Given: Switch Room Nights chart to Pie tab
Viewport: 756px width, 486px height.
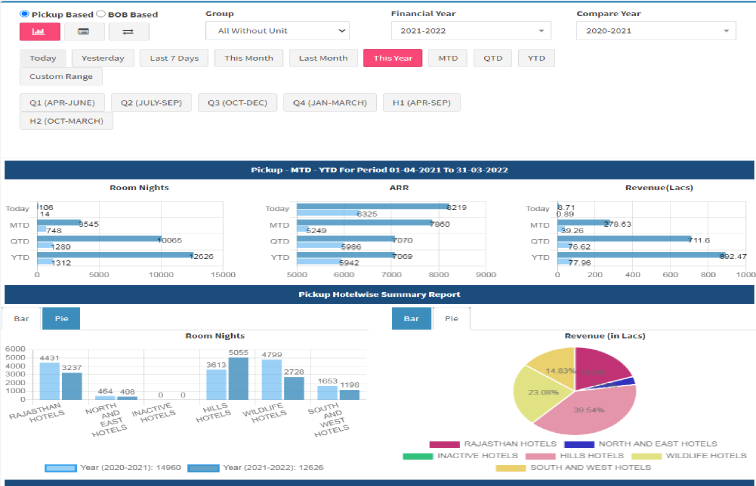Looking at the screenshot, I should pos(60,319).
